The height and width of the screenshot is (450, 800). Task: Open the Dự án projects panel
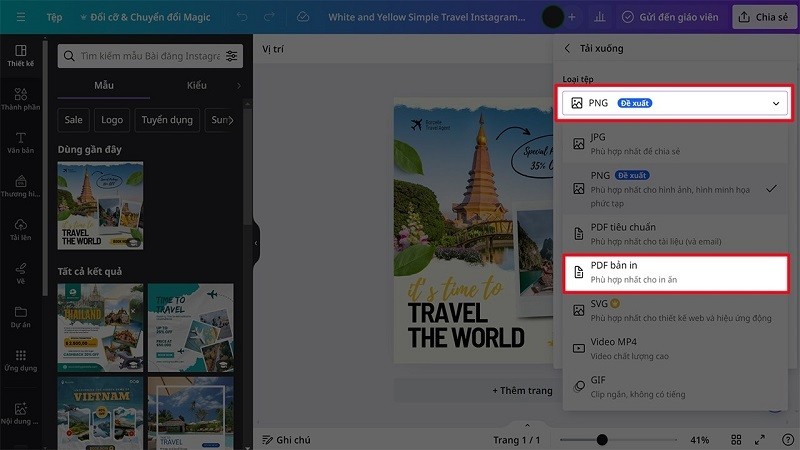21,317
